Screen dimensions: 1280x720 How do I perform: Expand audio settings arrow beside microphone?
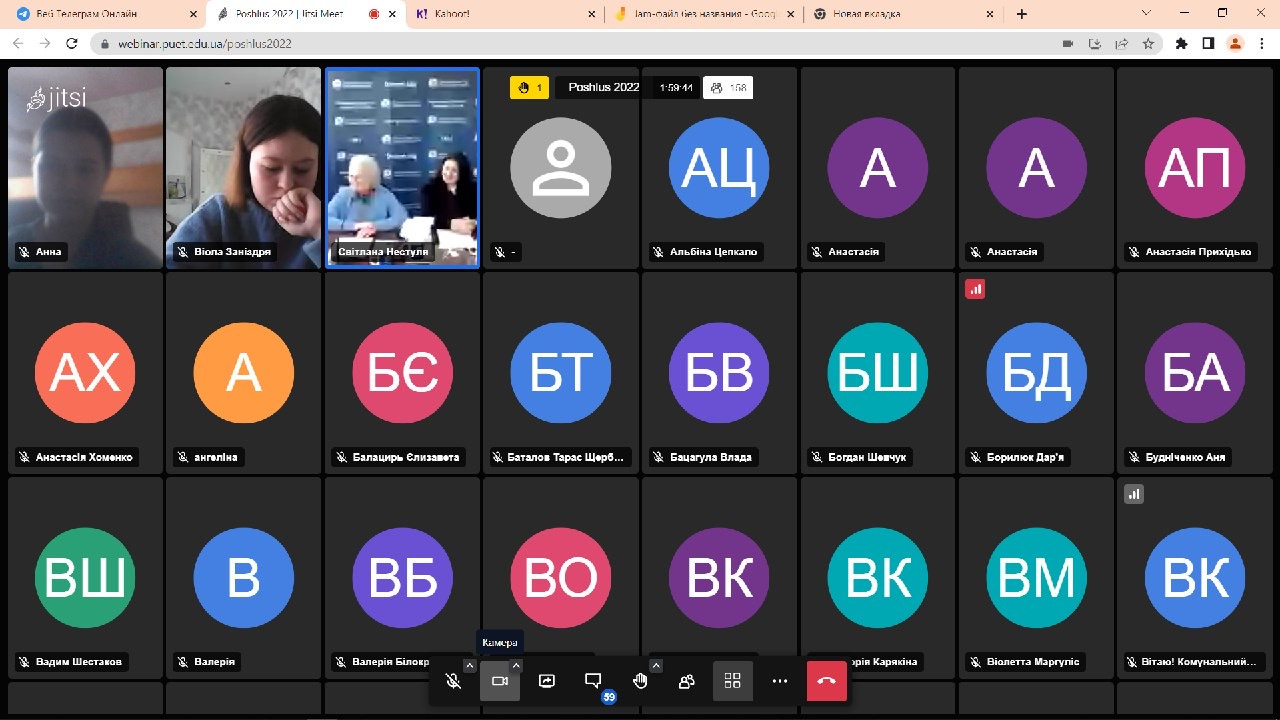tap(470, 666)
